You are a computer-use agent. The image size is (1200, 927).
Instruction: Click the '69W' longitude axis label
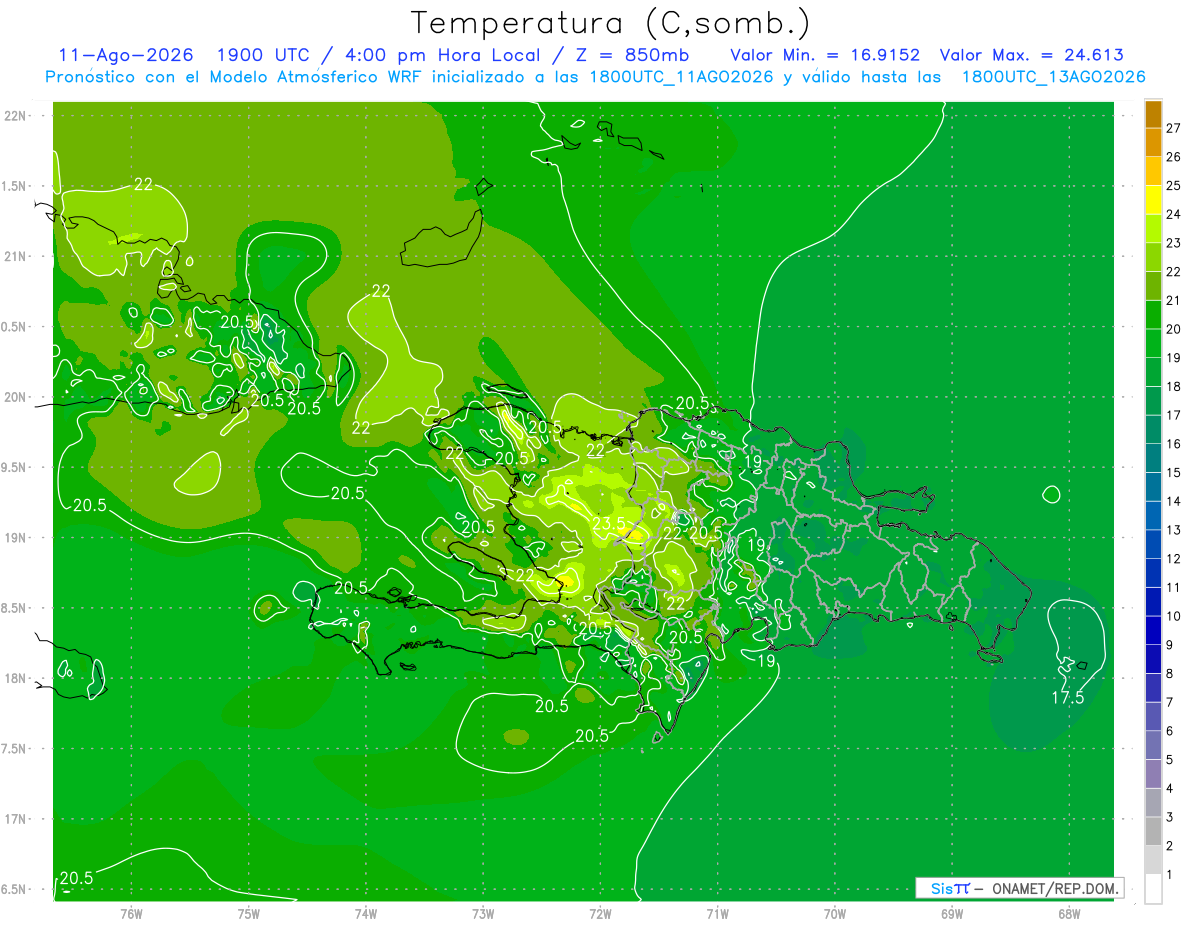tap(952, 913)
